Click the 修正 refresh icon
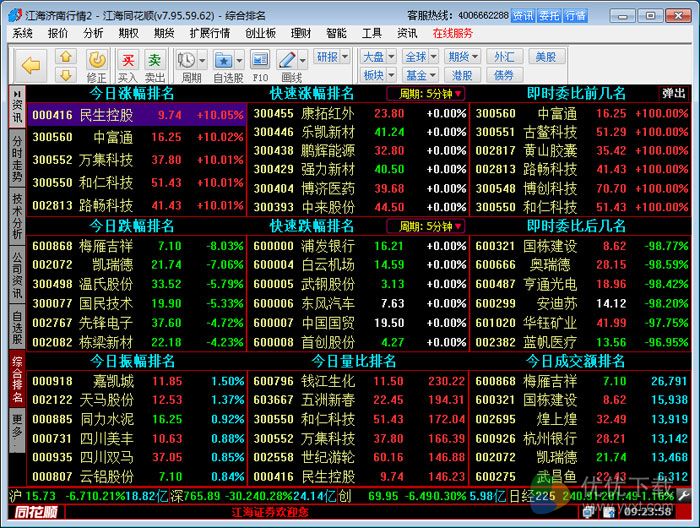Viewport: 700px width, 528px height. pyautogui.click(x=97, y=60)
